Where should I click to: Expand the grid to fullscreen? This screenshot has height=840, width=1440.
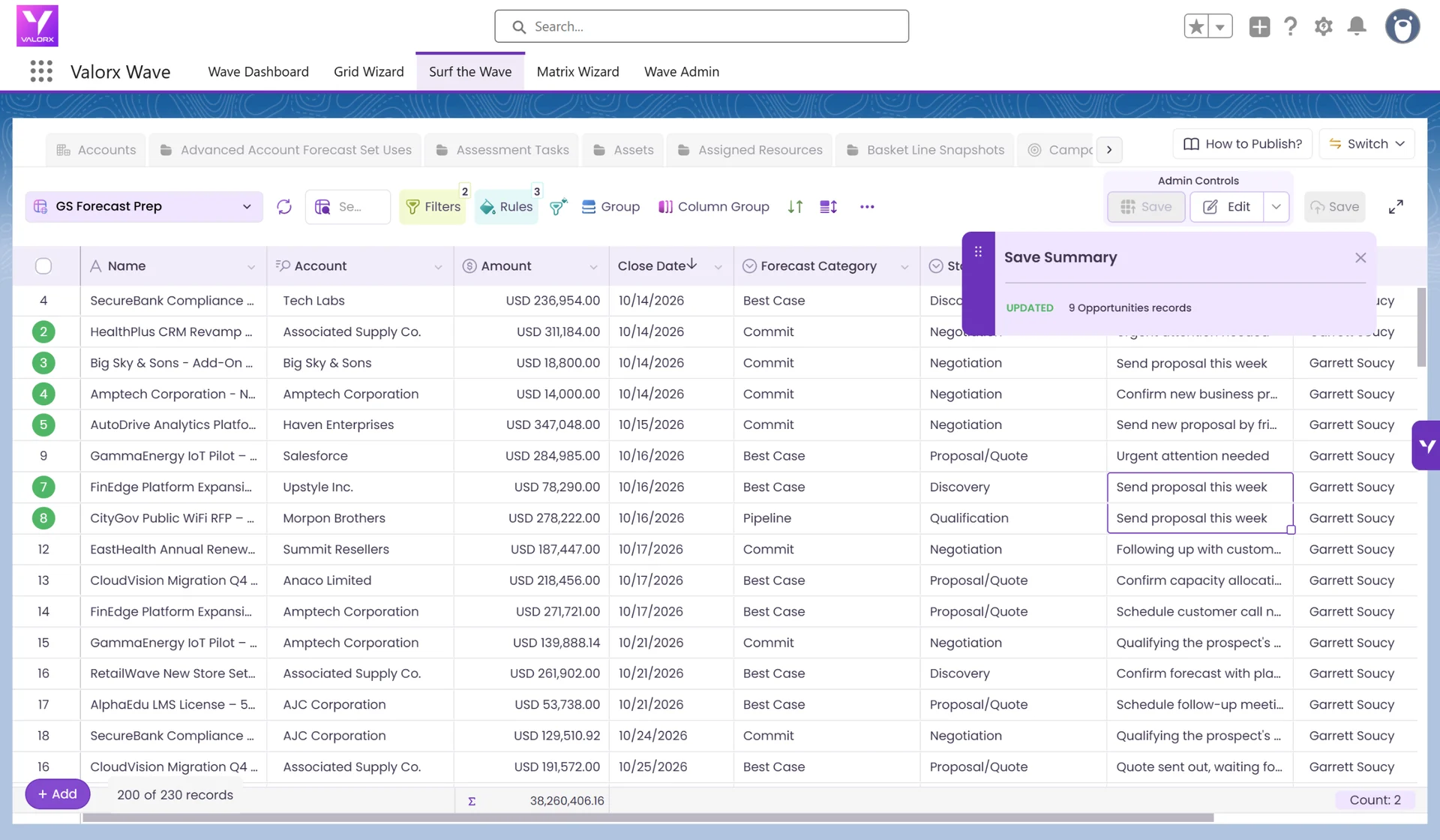(x=1396, y=206)
